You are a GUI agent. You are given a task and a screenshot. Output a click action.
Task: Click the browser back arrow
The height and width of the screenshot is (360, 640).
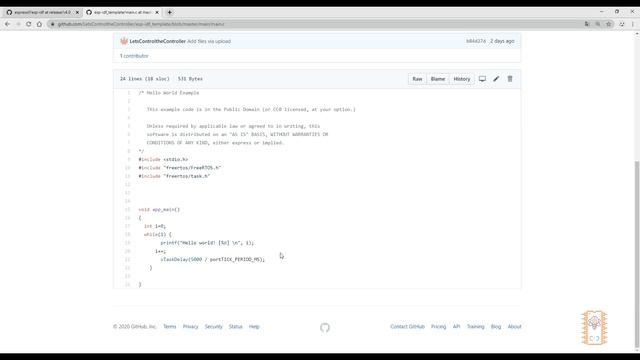click(x=7, y=24)
